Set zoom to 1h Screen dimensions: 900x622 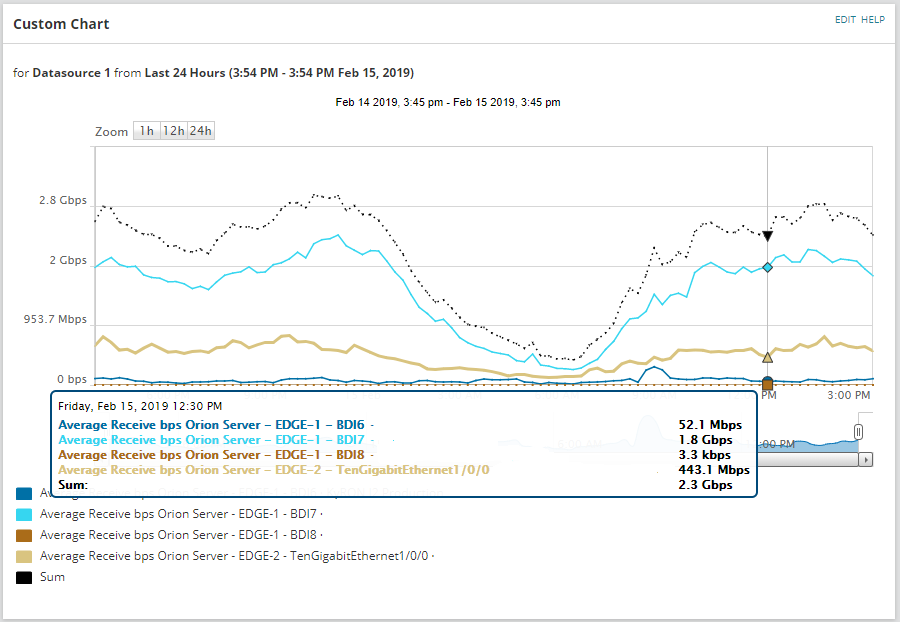(x=146, y=131)
